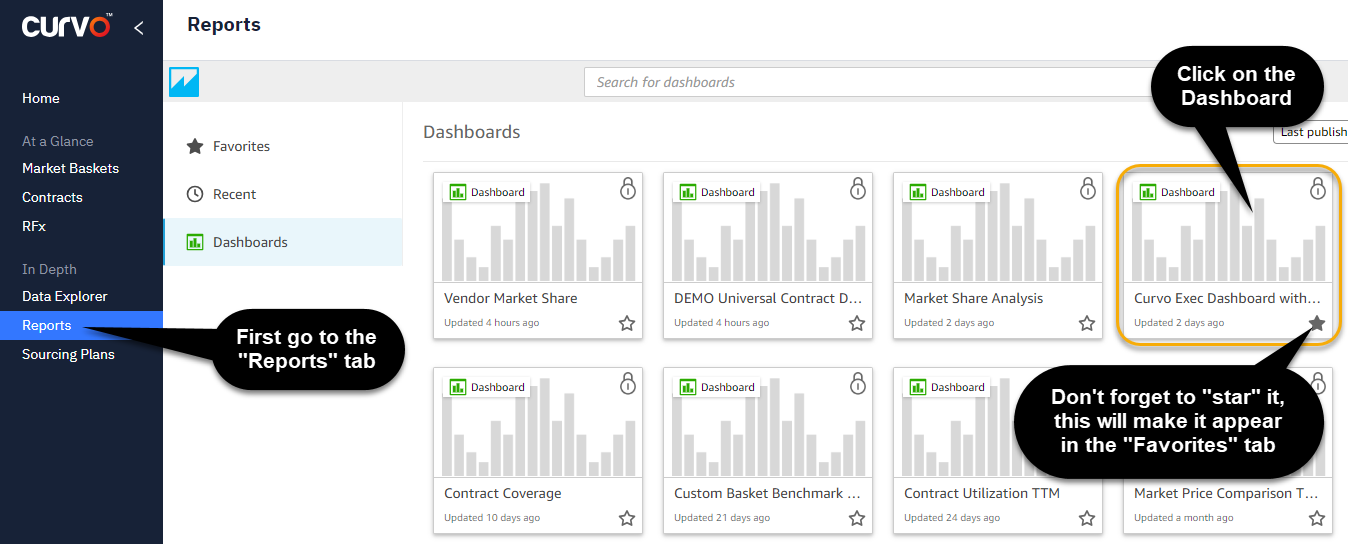Open the Contract Coverage dashboard thumbnail
This screenshot has width=1348, height=544.
click(x=540, y=423)
